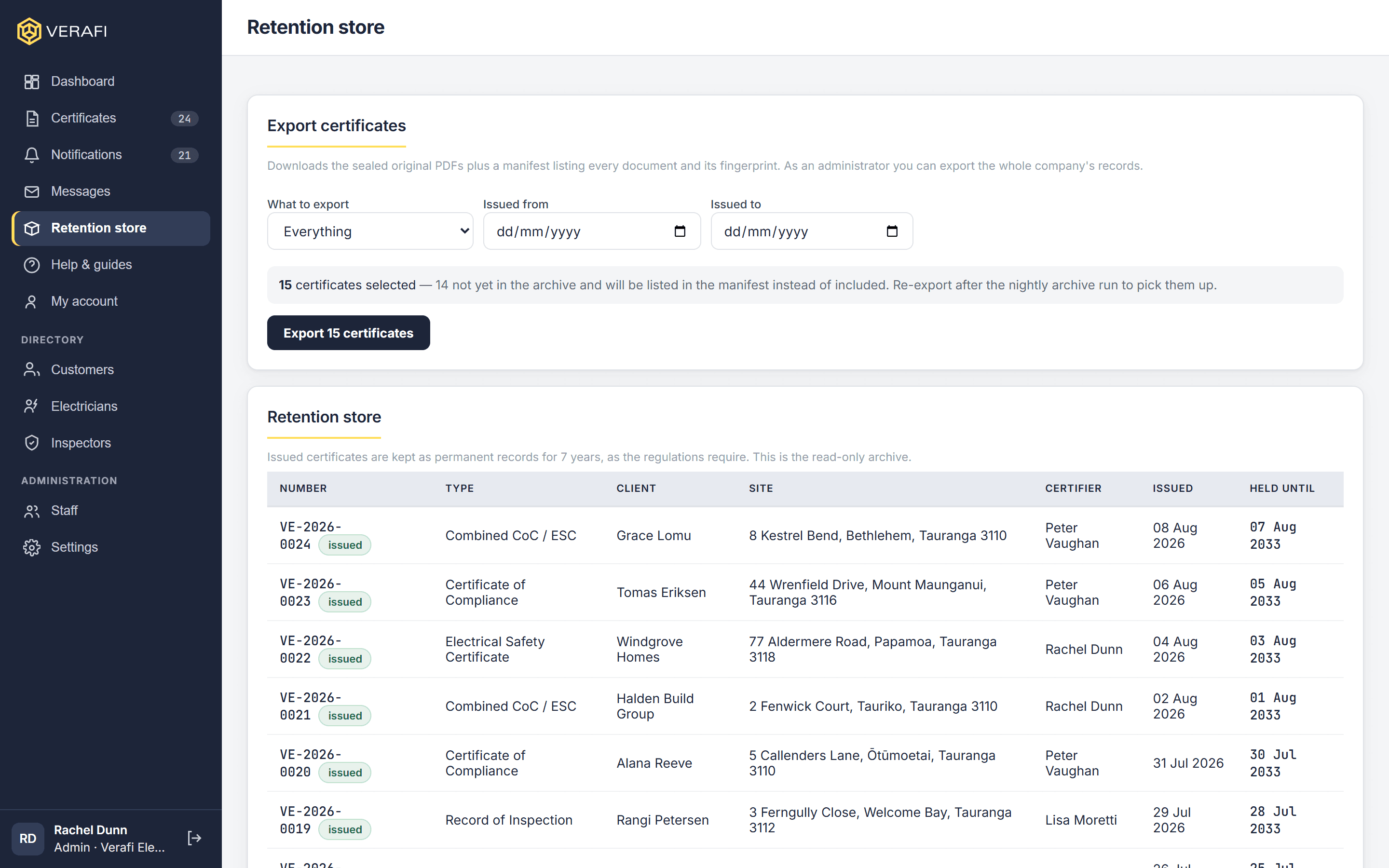The width and height of the screenshot is (1389, 868).
Task: Click the Notifications count badge 21
Action: click(184, 155)
